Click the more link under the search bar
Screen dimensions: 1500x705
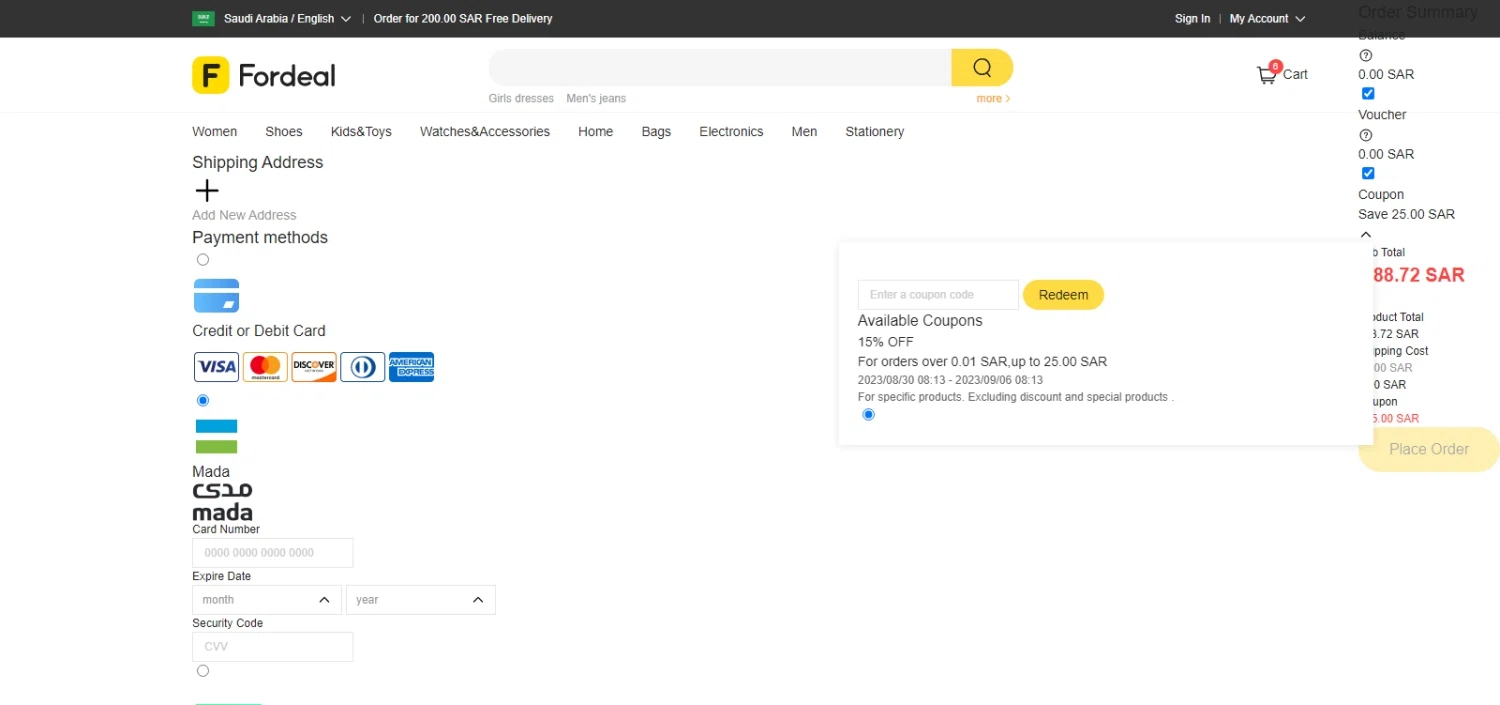pyautogui.click(x=993, y=98)
